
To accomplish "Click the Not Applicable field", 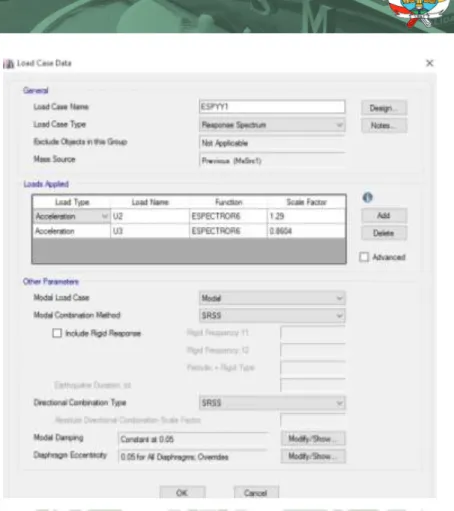I will tap(272, 143).
